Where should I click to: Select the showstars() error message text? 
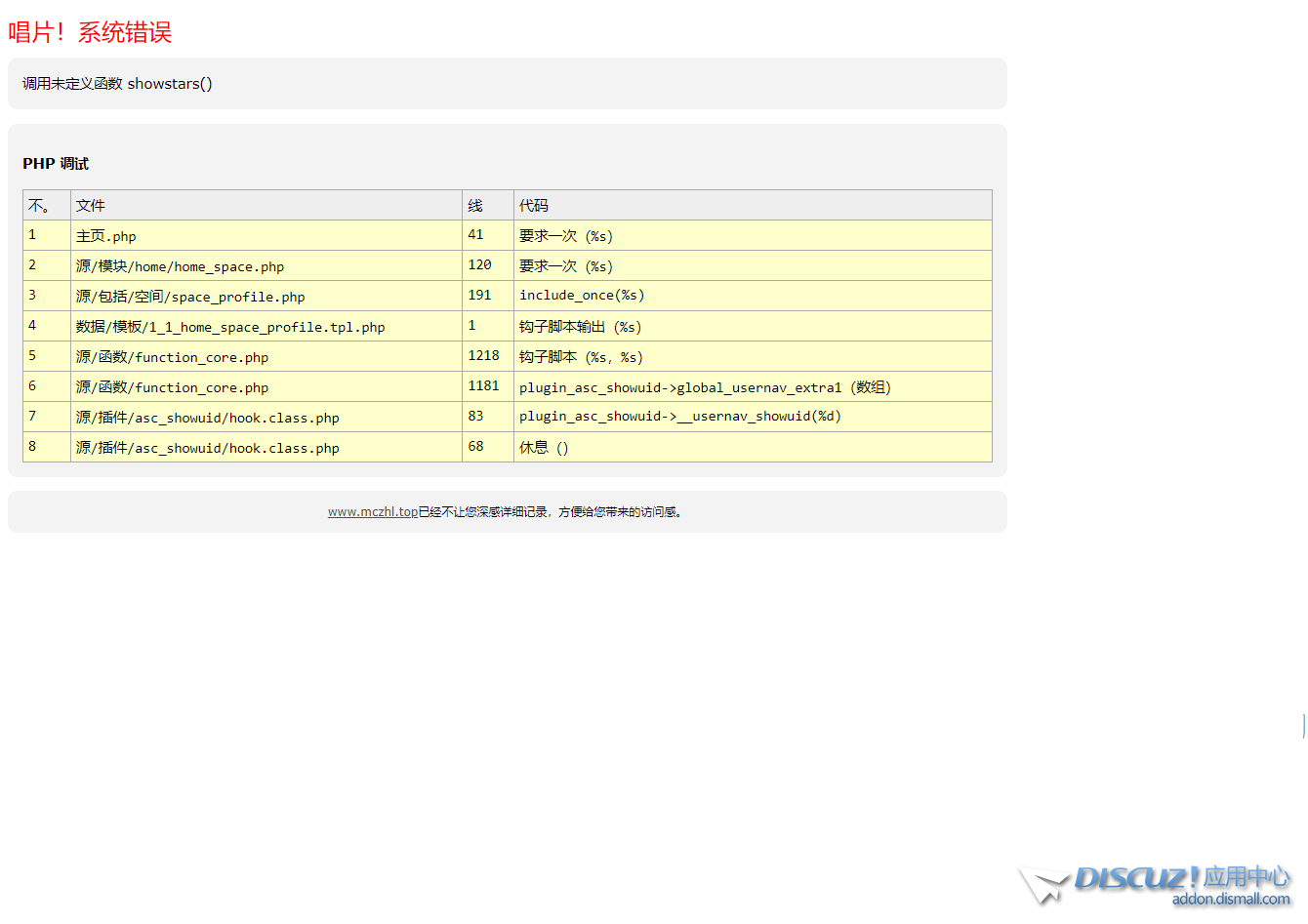click(x=117, y=84)
